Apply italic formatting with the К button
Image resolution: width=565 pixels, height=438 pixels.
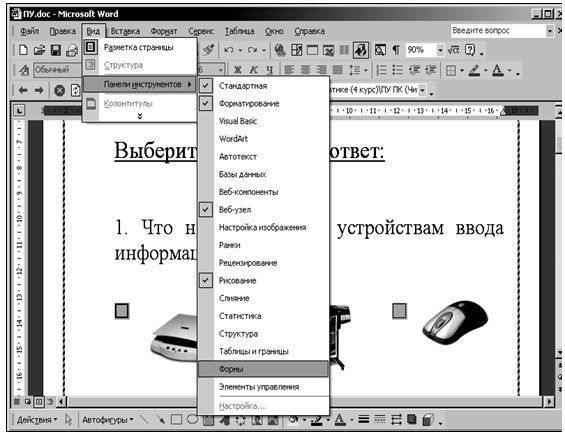coord(254,70)
